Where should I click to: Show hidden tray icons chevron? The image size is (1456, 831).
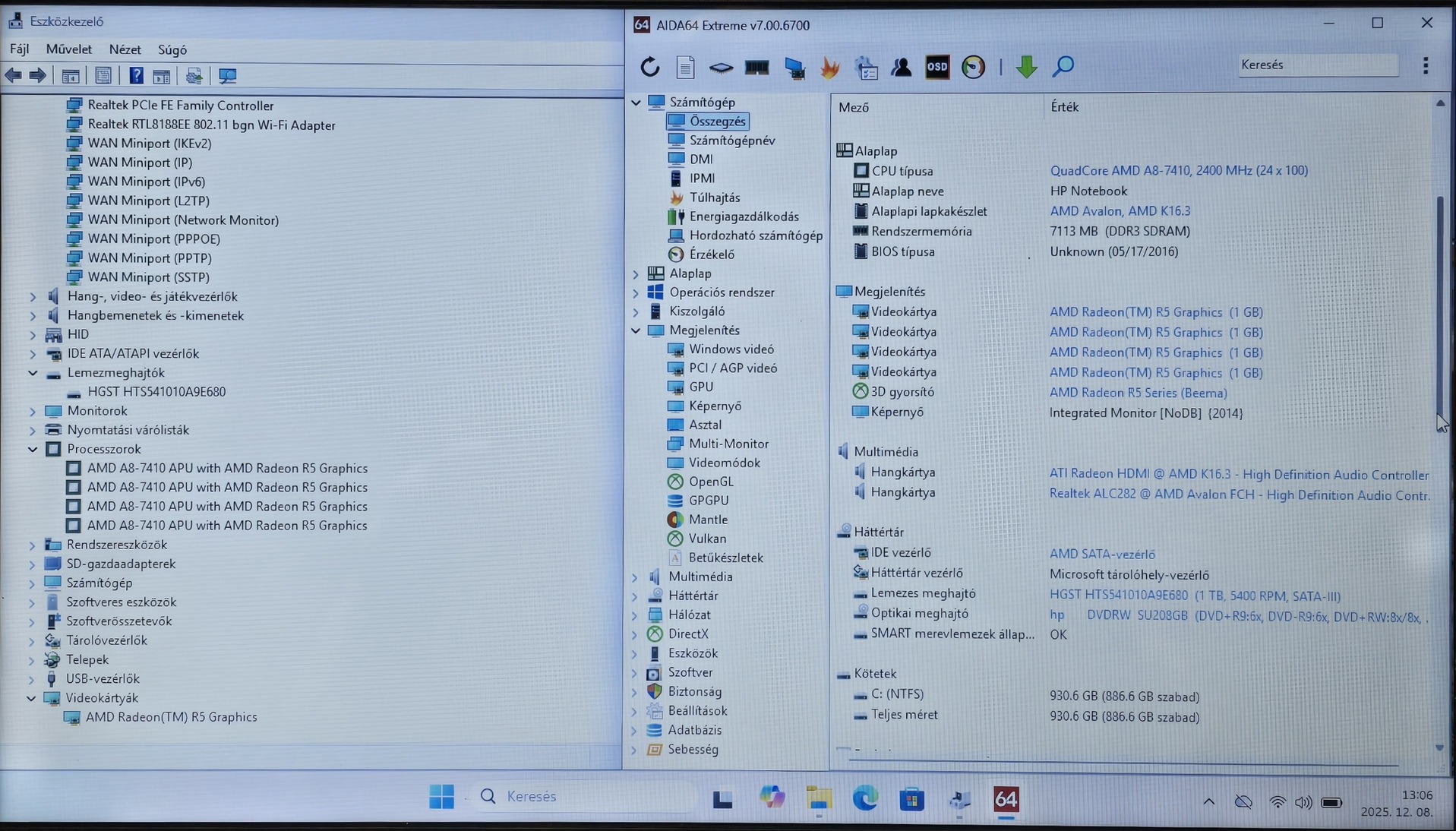pos(1208,801)
